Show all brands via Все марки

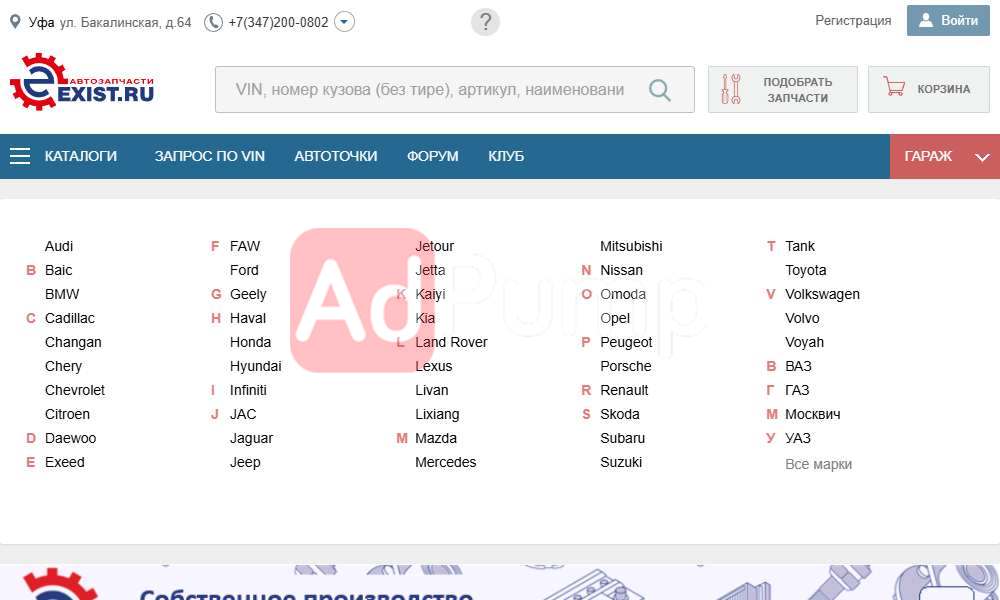(x=818, y=465)
